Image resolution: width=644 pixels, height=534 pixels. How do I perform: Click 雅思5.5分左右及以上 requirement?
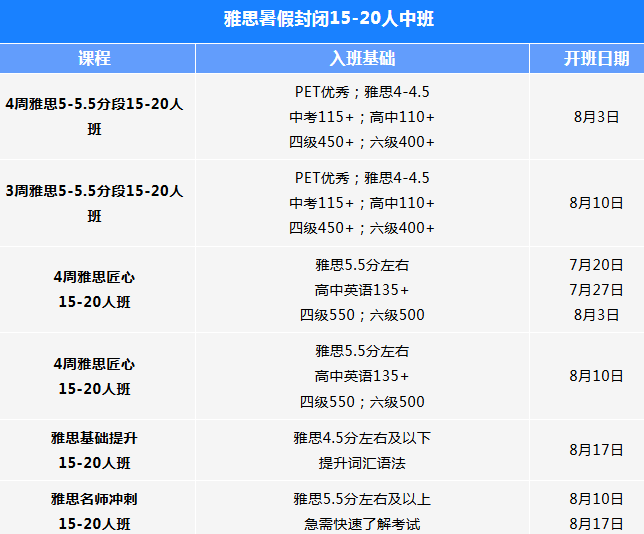click(362, 499)
